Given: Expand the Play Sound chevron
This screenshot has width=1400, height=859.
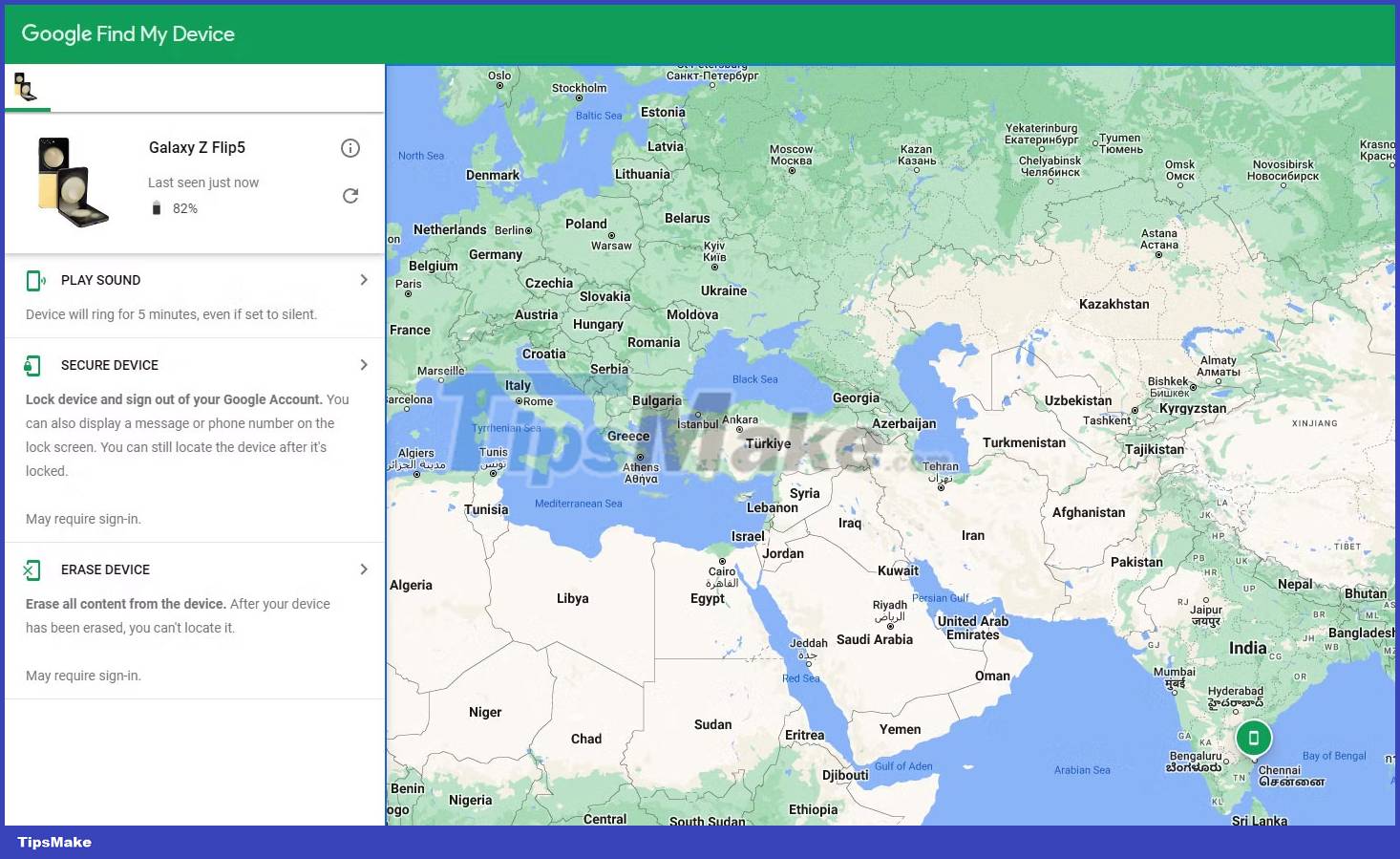Looking at the screenshot, I should [364, 280].
